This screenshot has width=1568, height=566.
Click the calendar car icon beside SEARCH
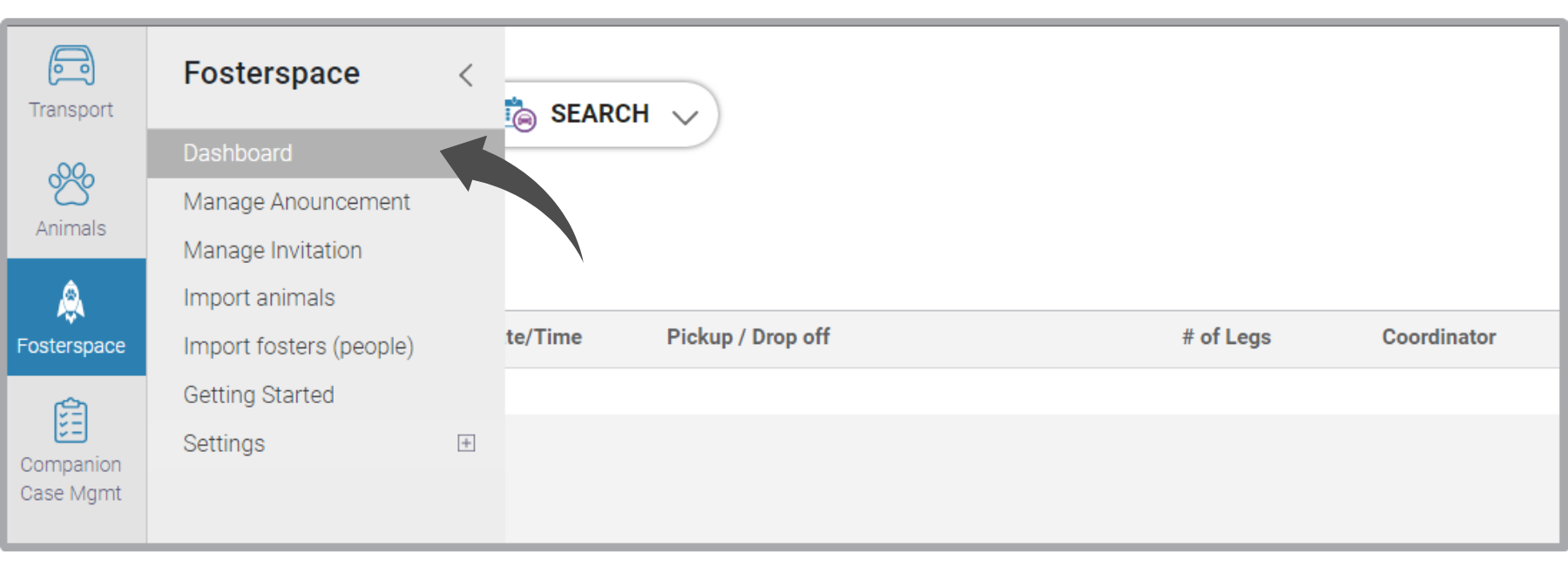(520, 115)
